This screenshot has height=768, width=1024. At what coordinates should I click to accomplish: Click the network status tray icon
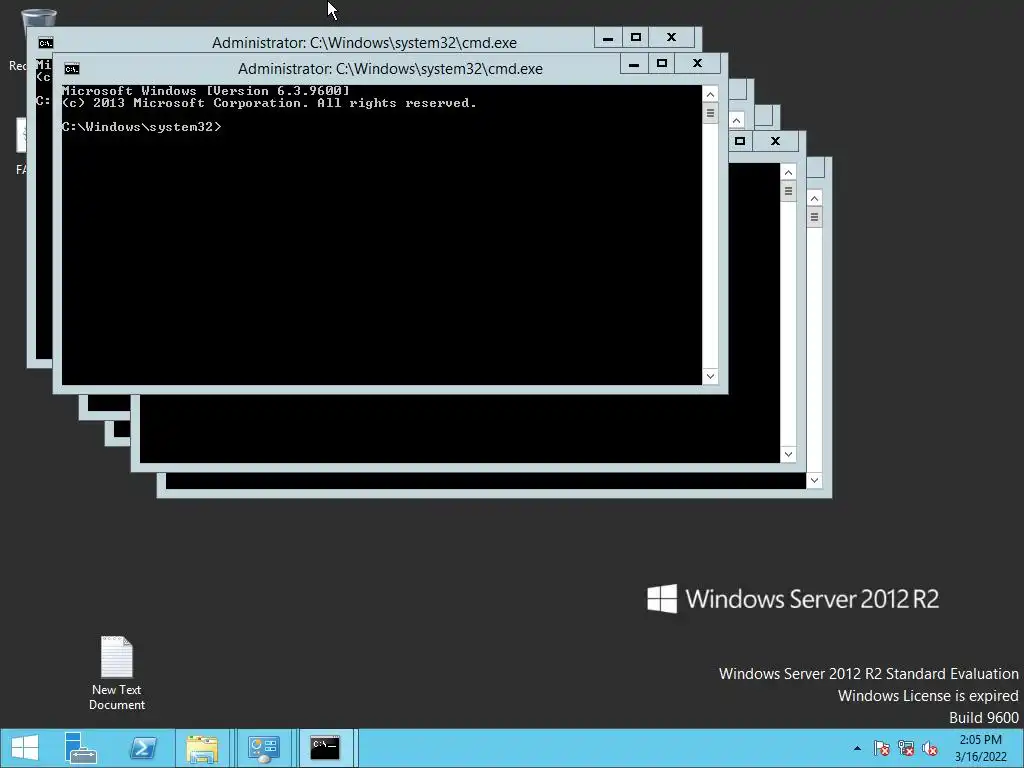click(x=906, y=748)
